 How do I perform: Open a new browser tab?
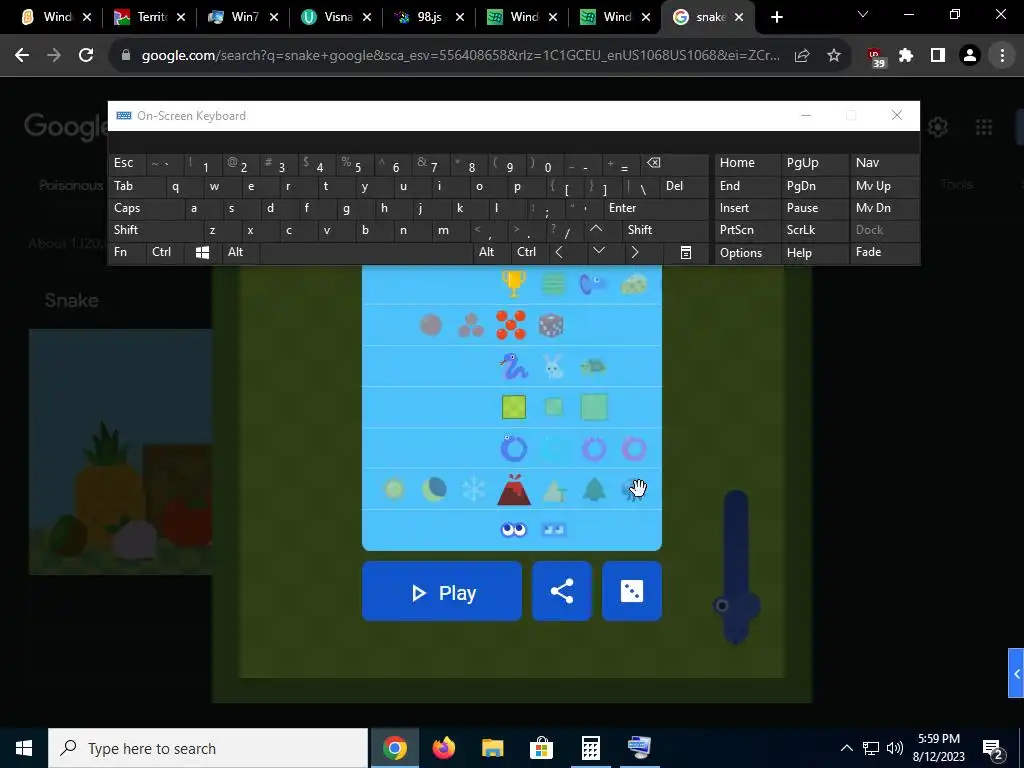776,17
